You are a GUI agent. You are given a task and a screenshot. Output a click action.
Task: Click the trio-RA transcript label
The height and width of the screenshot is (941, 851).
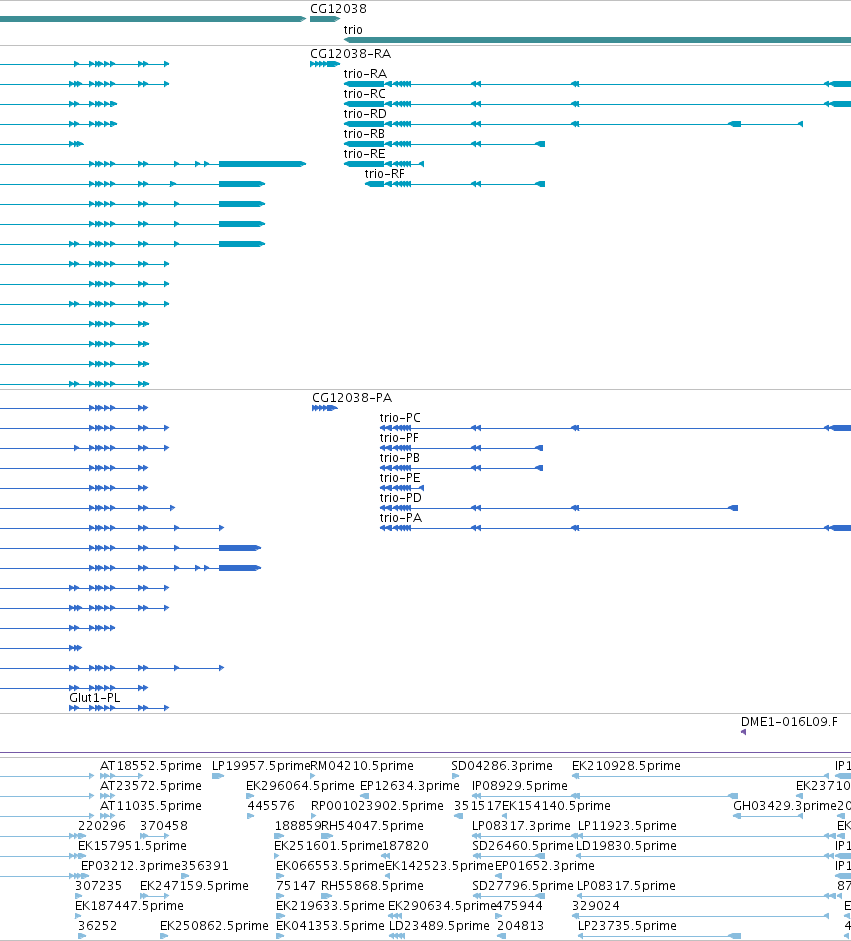(x=365, y=74)
